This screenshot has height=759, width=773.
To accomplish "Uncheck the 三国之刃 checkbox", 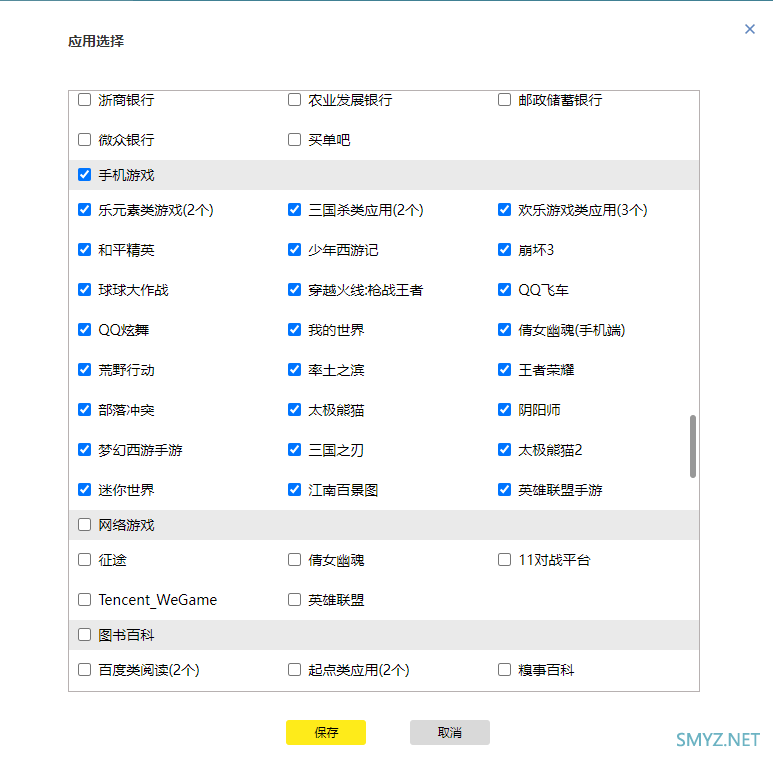I will pos(294,449).
